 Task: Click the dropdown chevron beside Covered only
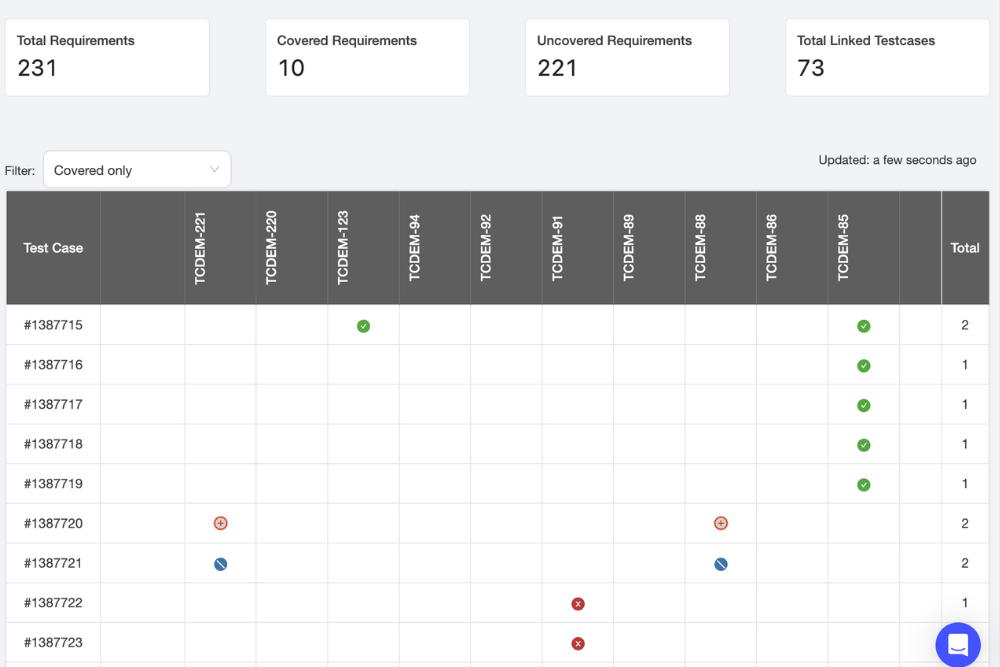click(214, 169)
